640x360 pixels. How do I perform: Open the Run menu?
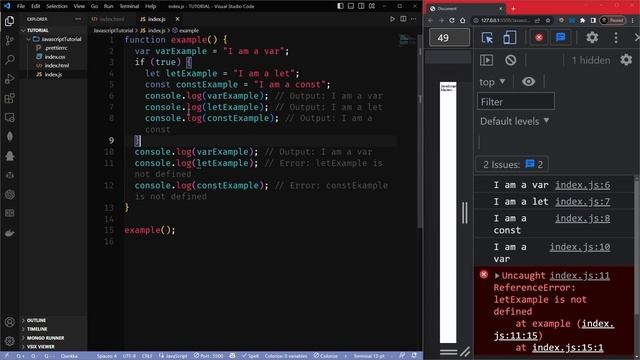pos(108,6)
